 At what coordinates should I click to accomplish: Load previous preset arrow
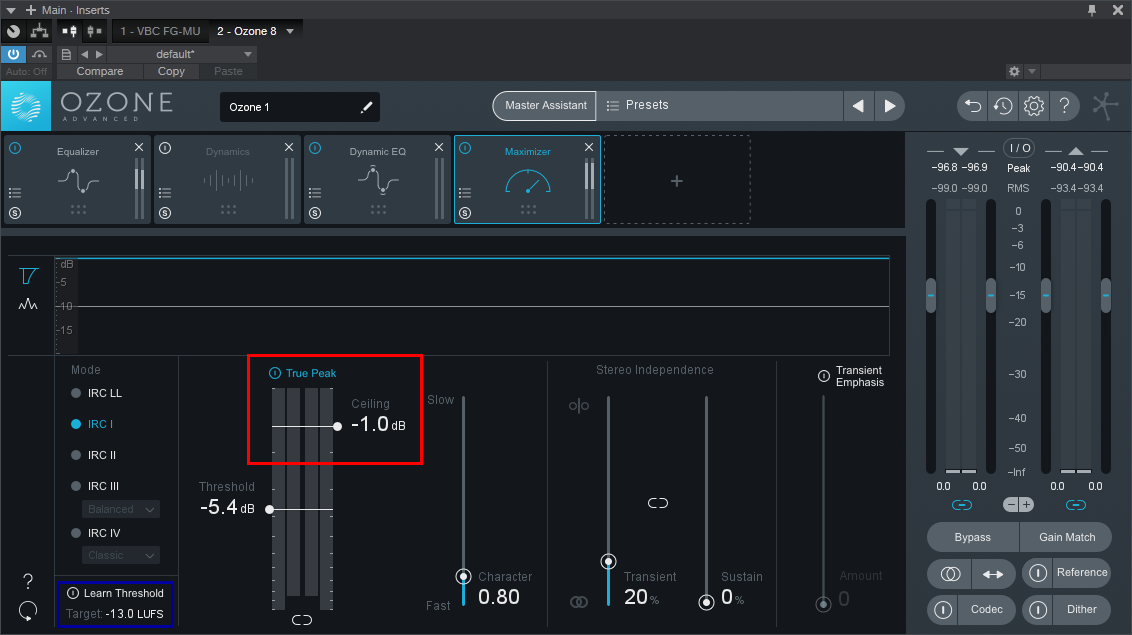pos(858,106)
